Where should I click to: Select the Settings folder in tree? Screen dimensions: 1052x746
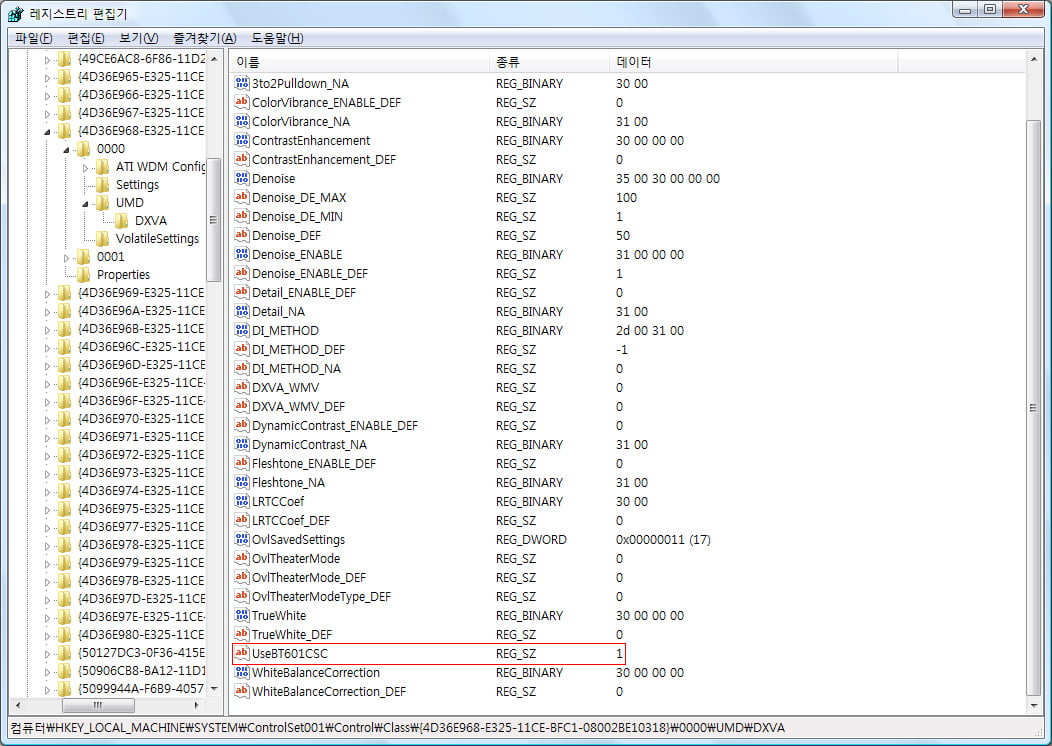pos(137,184)
